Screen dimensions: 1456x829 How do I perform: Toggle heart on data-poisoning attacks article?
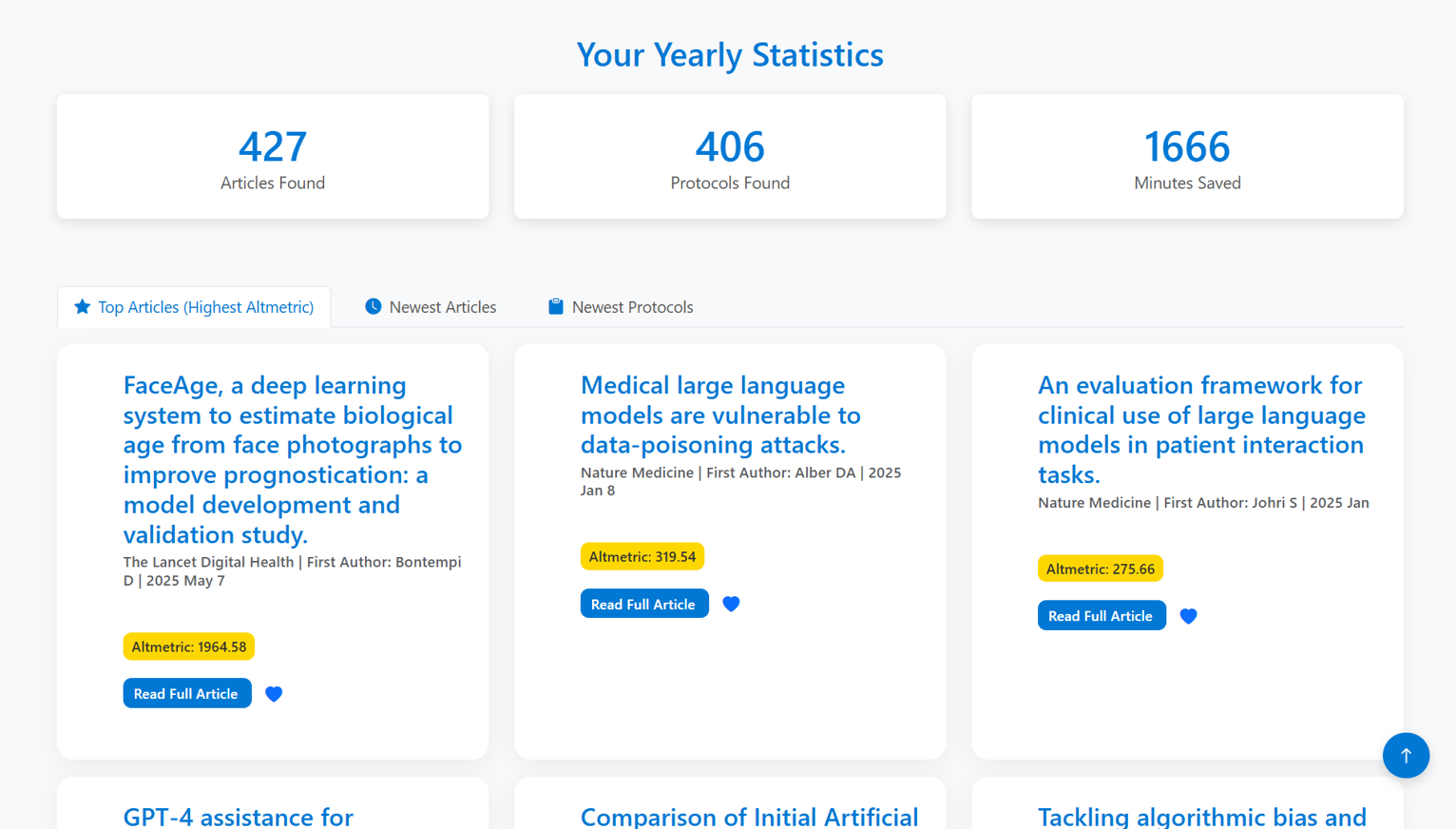(x=731, y=604)
